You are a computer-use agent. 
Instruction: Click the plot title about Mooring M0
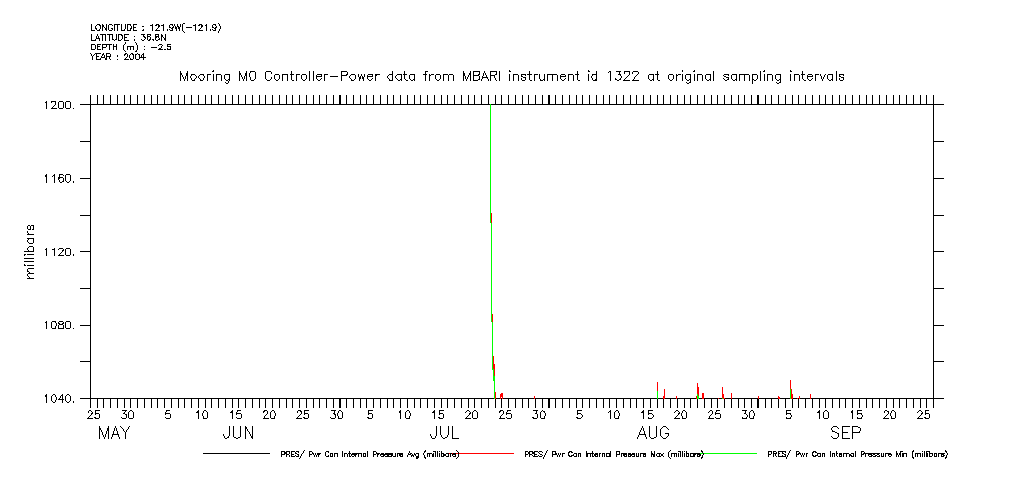[x=511, y=76]
